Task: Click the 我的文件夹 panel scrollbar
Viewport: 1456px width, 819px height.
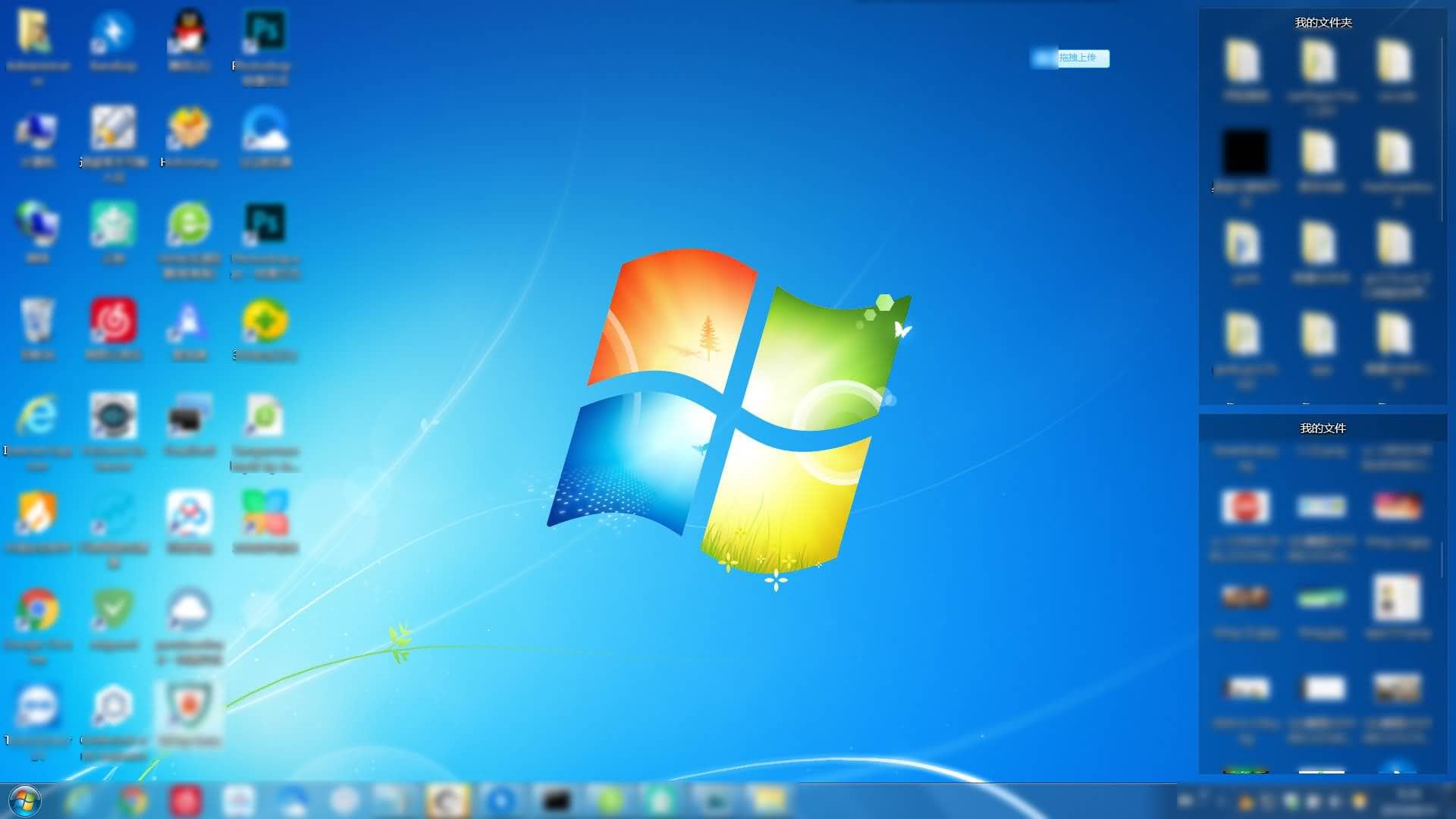Action: (1442, 129)
